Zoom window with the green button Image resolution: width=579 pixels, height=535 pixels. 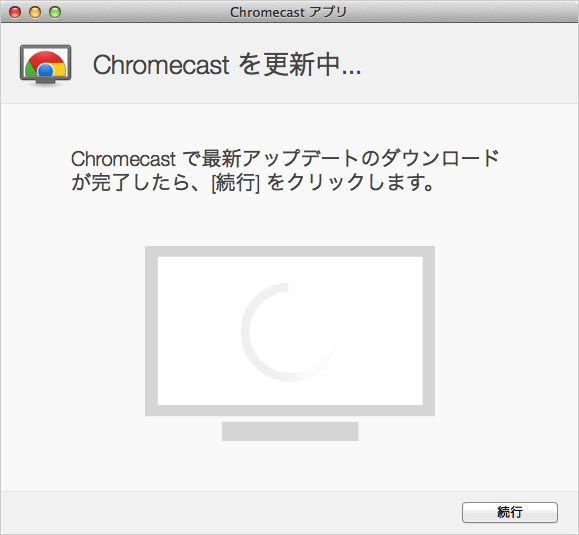click(x=55, y=12)
